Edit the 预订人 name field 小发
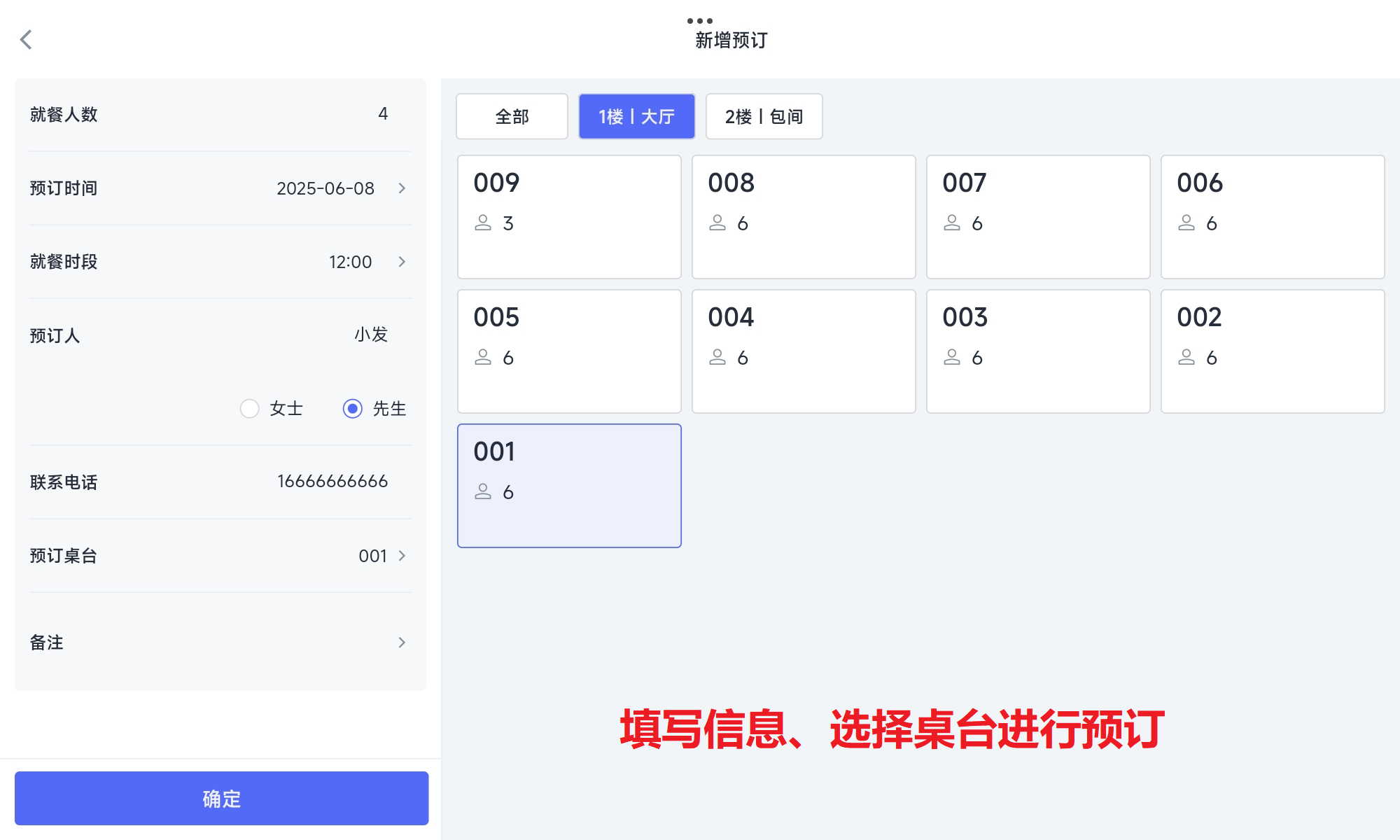The height and width of the screenshot is (840, 1400). point(371,335)
